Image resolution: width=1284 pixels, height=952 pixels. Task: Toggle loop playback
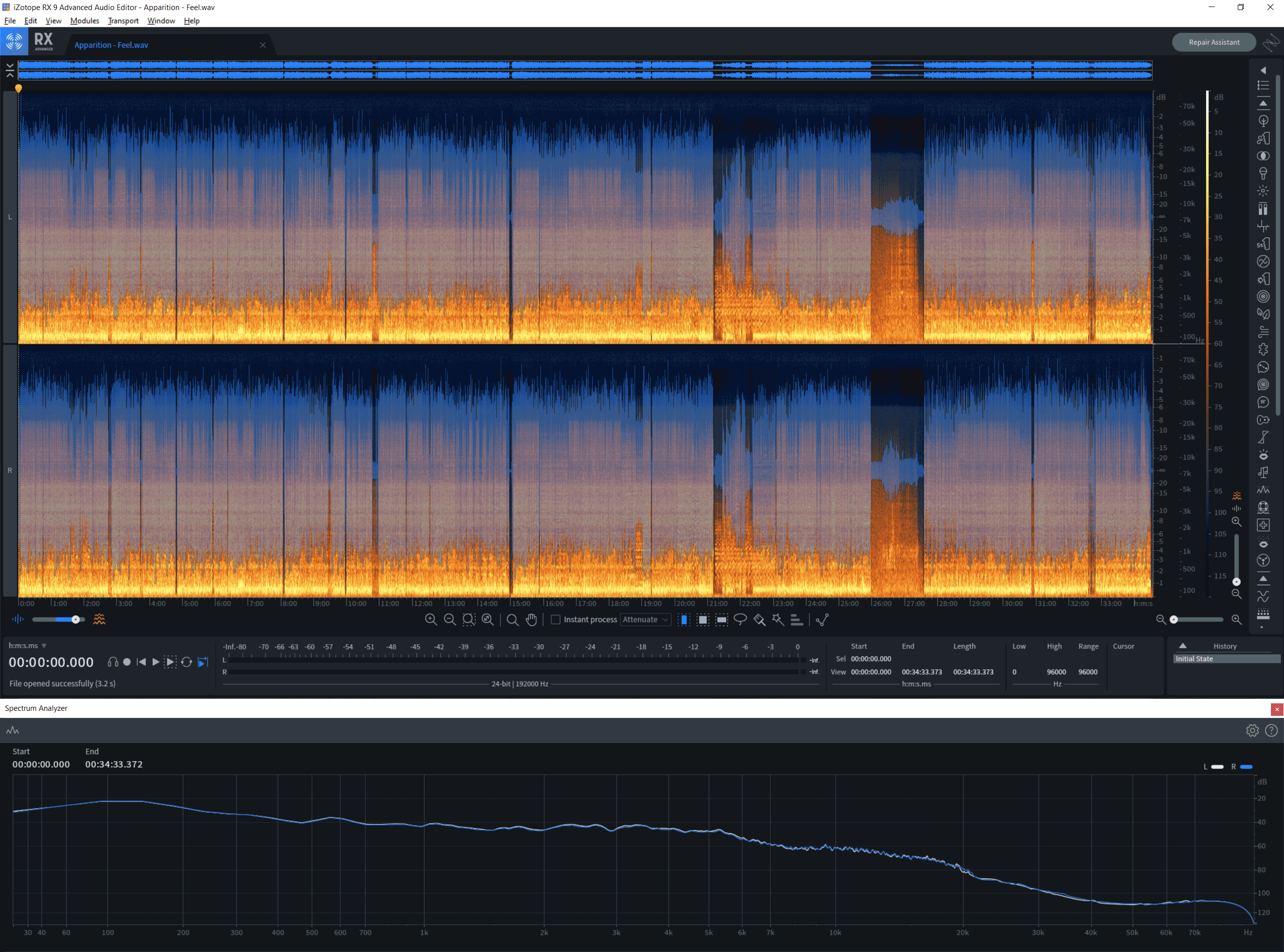pos(186,662)
